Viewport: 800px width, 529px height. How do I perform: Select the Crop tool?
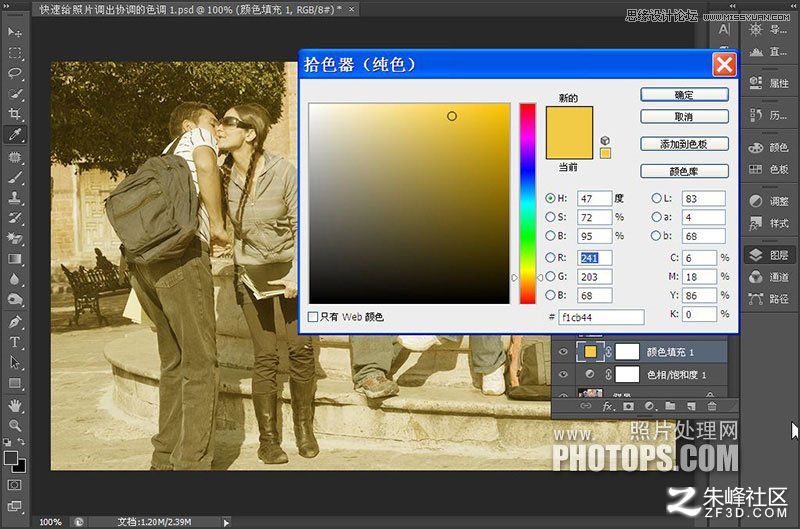click(x=15, y=114)
